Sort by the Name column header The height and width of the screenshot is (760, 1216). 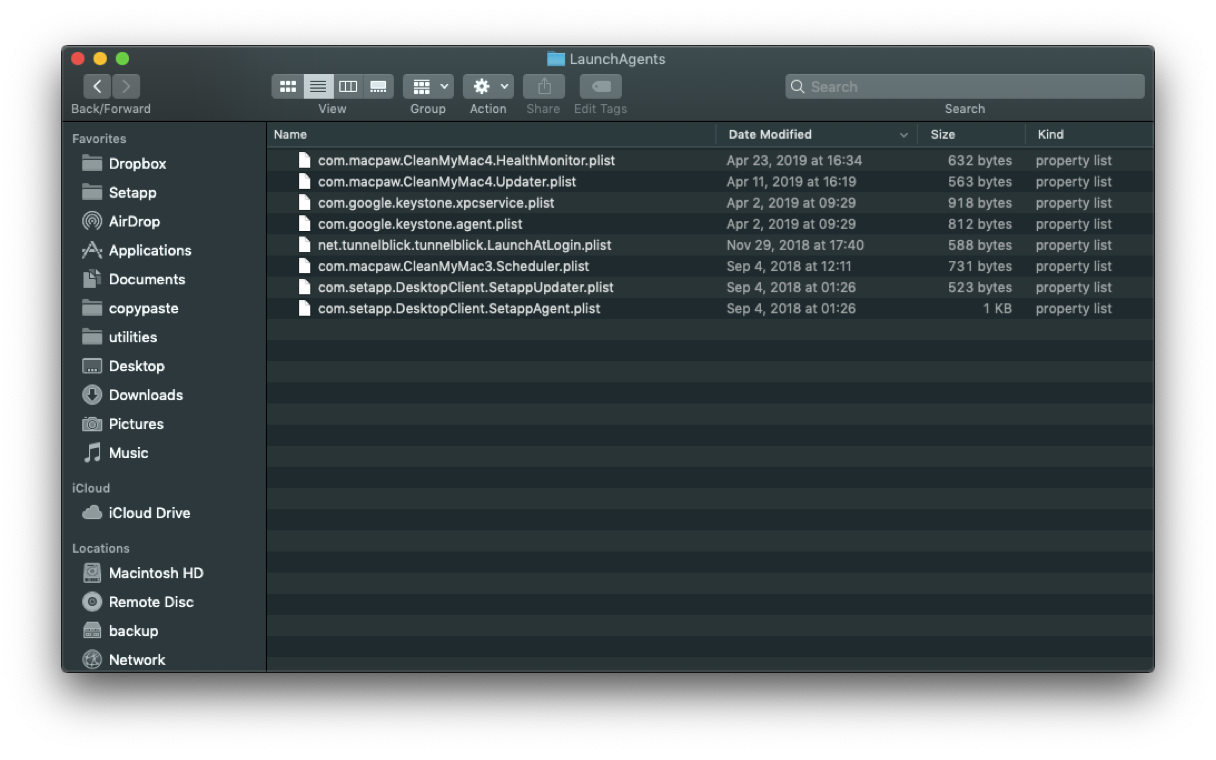point(491,134)
